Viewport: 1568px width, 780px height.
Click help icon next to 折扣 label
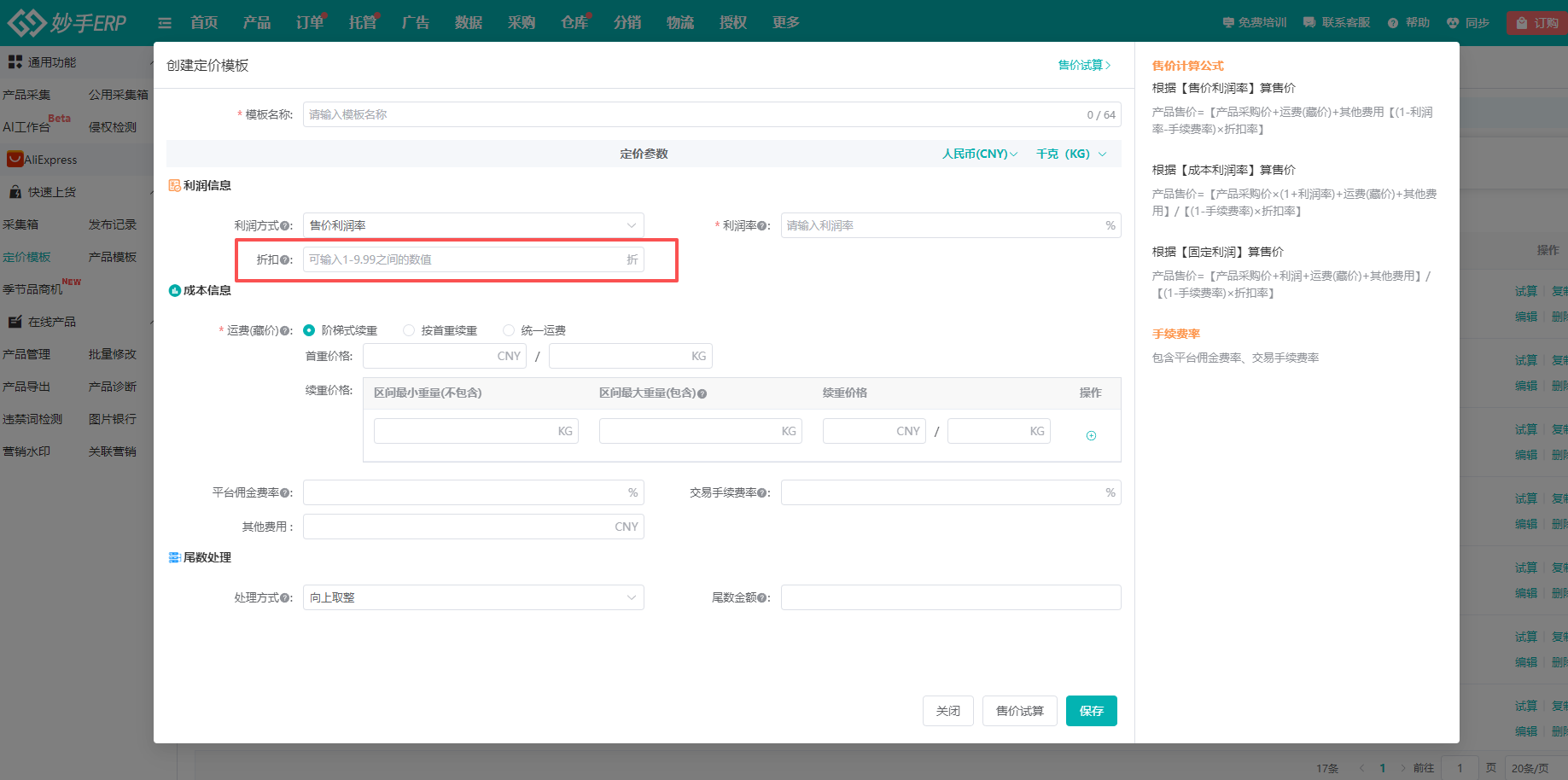coord(285,260)
